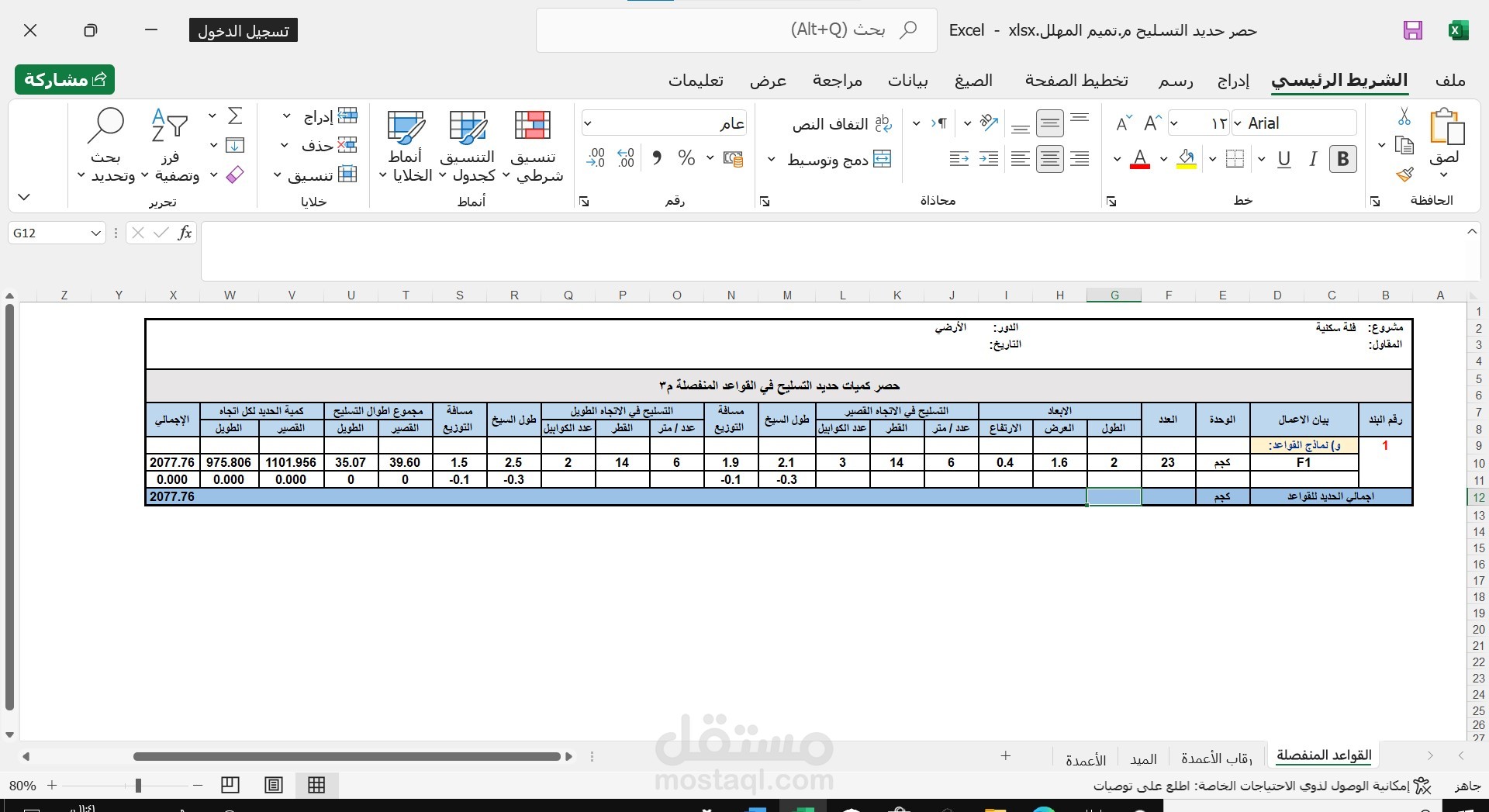Click the accounting number format icon
Screen dimensions: 1489x812
coord(733,159)
